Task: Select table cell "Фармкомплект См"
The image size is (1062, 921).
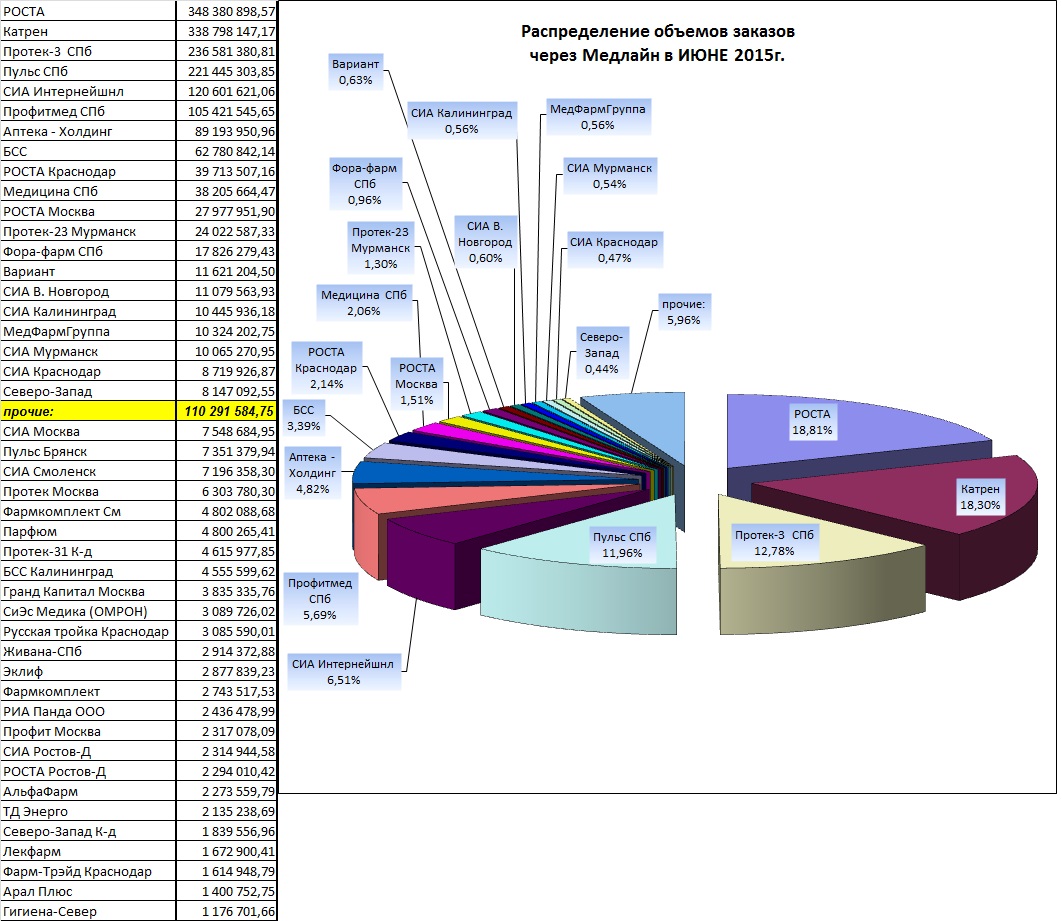Action: [x=88, y=511]
